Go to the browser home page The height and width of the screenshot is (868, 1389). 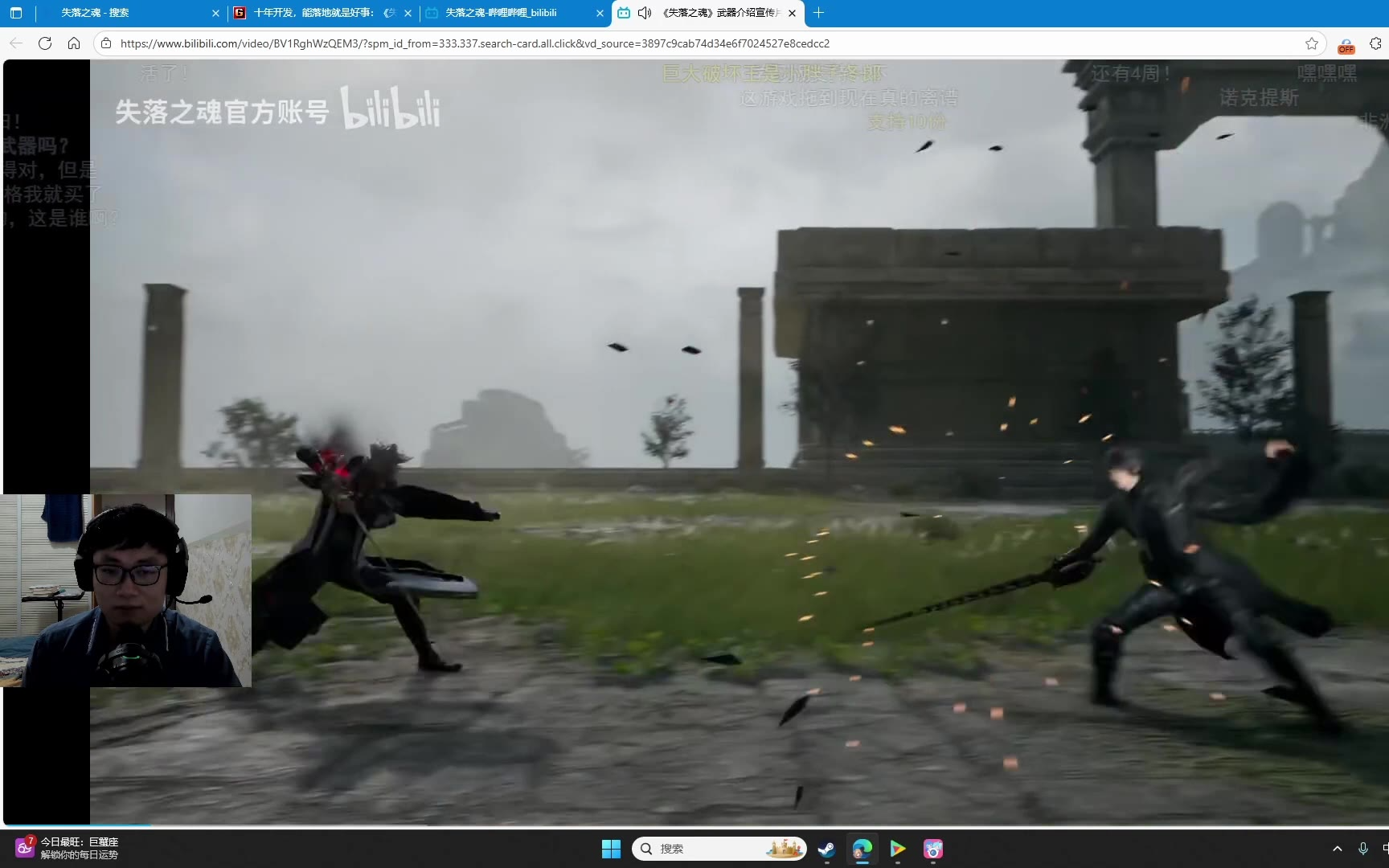pyautogui.click(x=74, y=43)
